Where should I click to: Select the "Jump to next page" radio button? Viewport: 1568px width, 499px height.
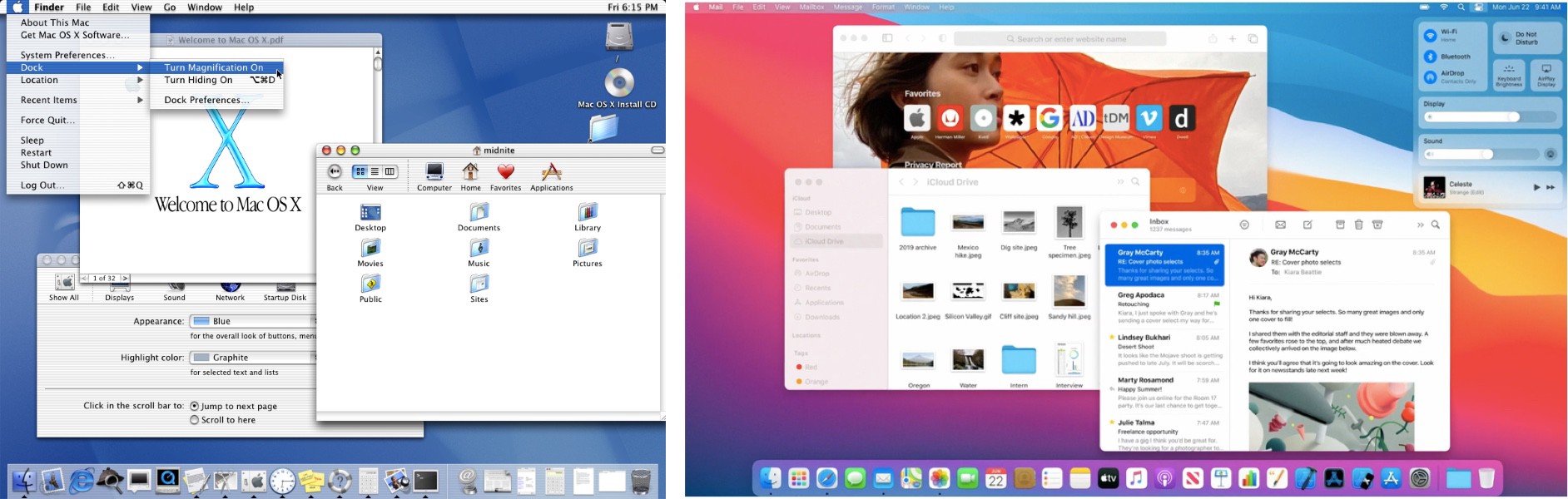click(x=194, y=406)
